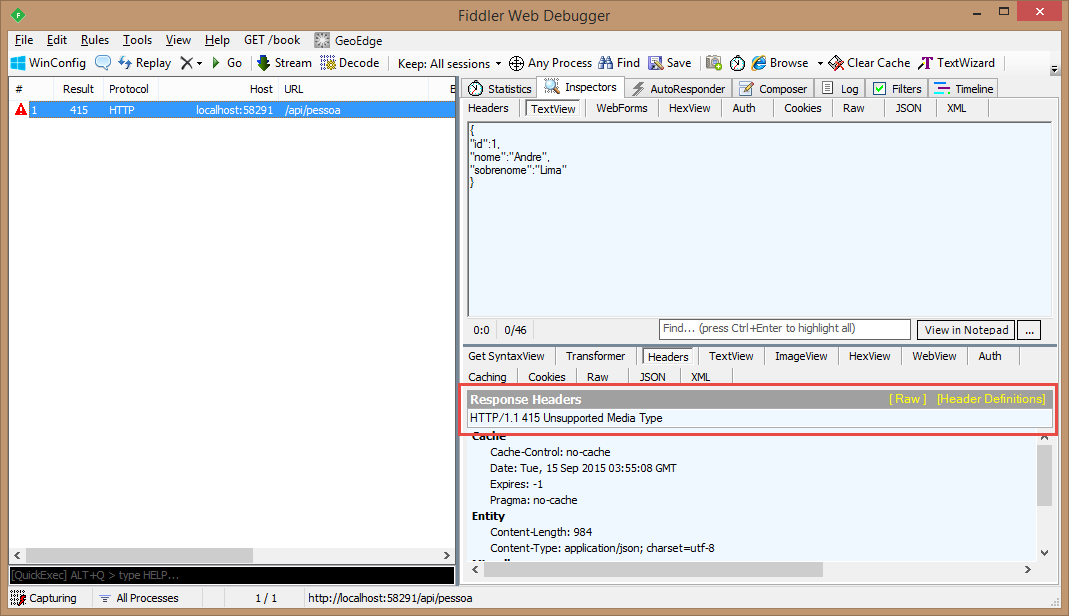The width and height of the screenshot is (1069, 616).
Task: Select the request Cookies tab
Action: tap(802, 108)
